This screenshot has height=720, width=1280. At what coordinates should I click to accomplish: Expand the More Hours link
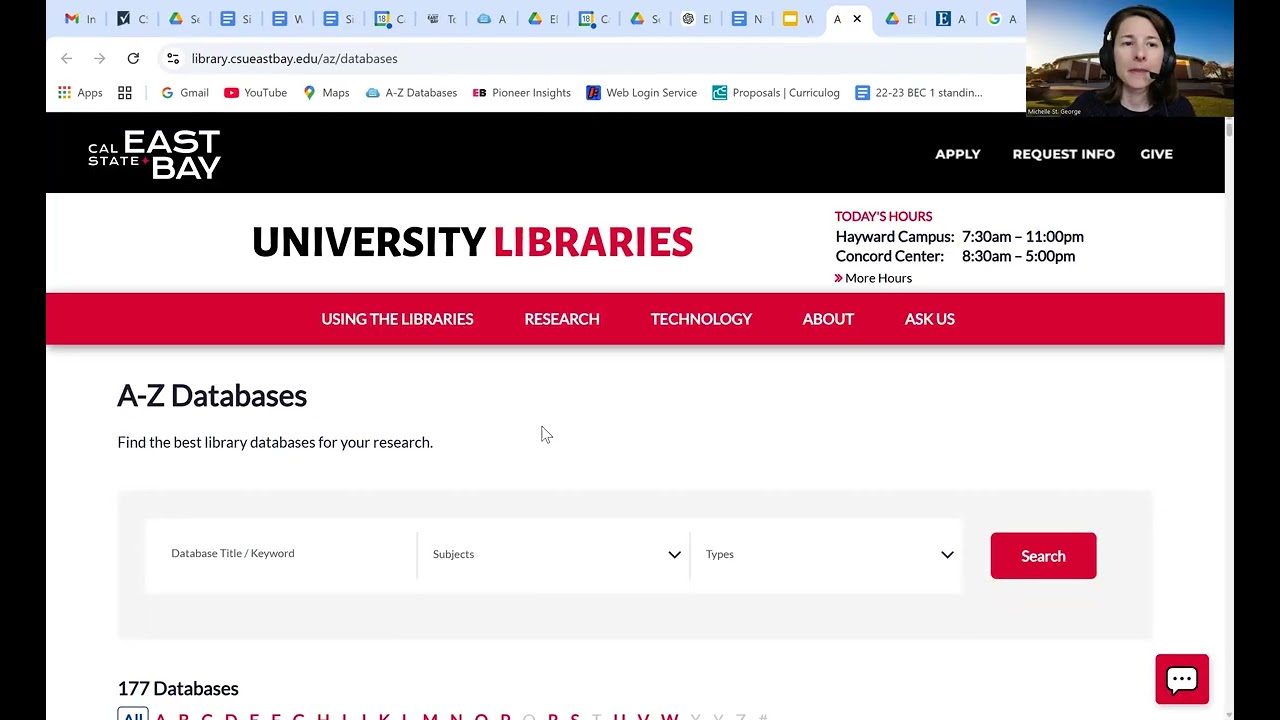pos(873,278)
